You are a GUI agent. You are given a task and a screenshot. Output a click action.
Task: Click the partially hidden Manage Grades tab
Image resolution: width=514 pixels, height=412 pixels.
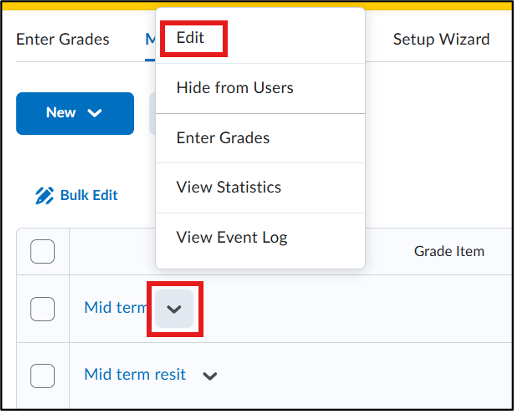point(150,40)
